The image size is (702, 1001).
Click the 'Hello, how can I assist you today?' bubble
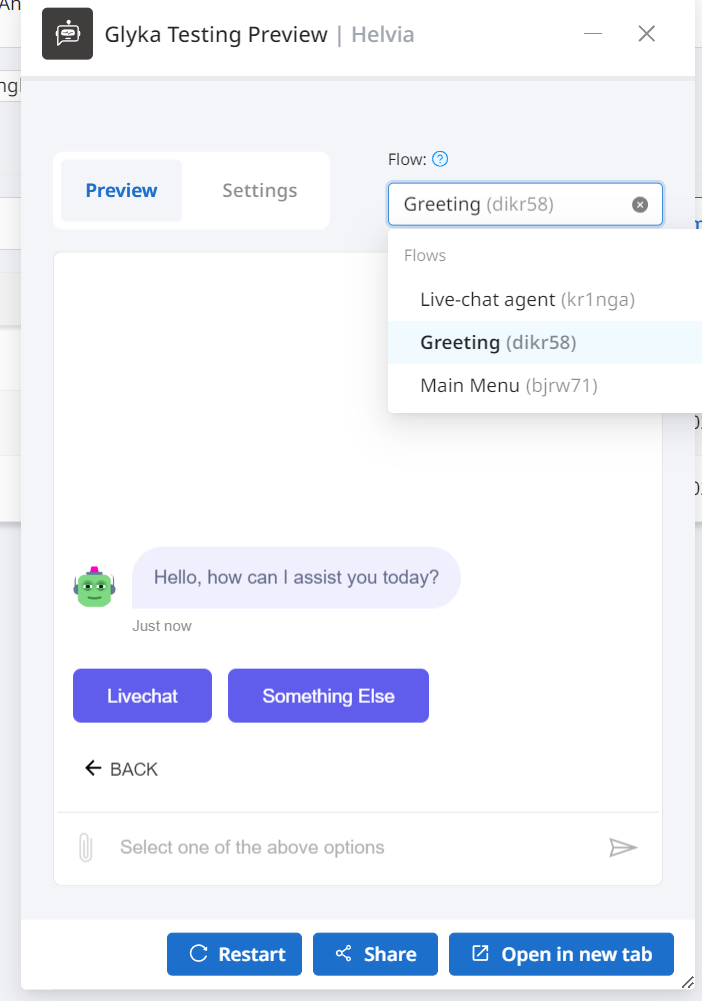coord(296,577)
